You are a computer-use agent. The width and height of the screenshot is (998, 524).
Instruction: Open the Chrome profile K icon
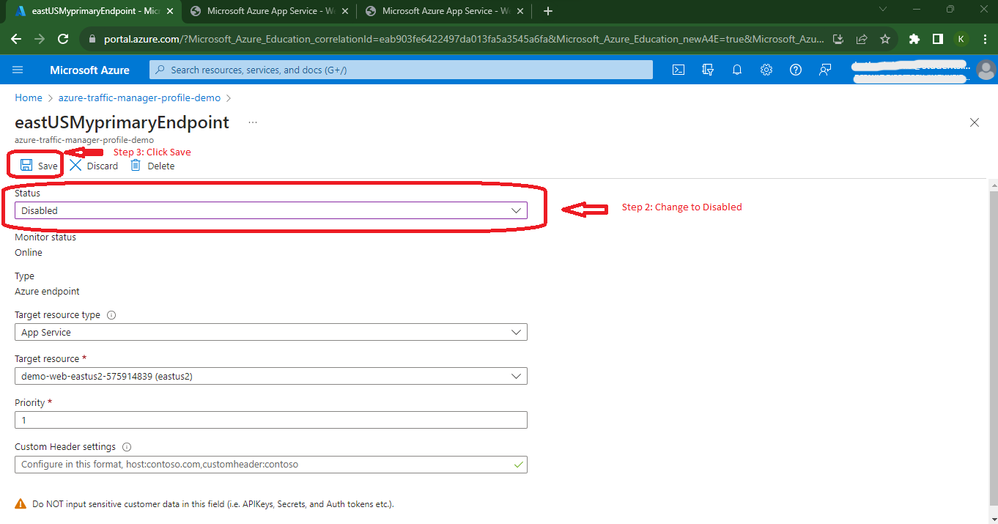(961, 39)
